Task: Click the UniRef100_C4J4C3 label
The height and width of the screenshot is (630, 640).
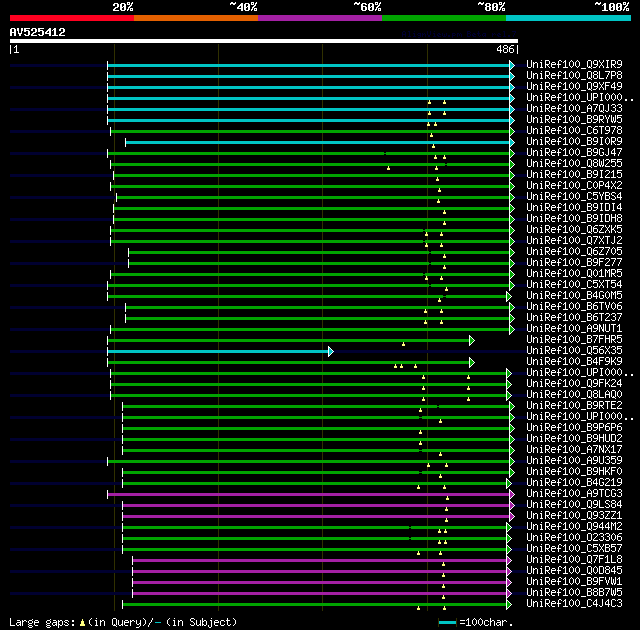Action: point(574,604)
